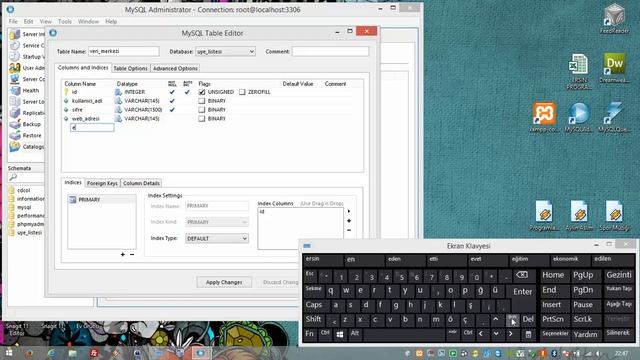Open Help menu in MySQL Administrator
640x360 pixels.
(x=111, y=21)
